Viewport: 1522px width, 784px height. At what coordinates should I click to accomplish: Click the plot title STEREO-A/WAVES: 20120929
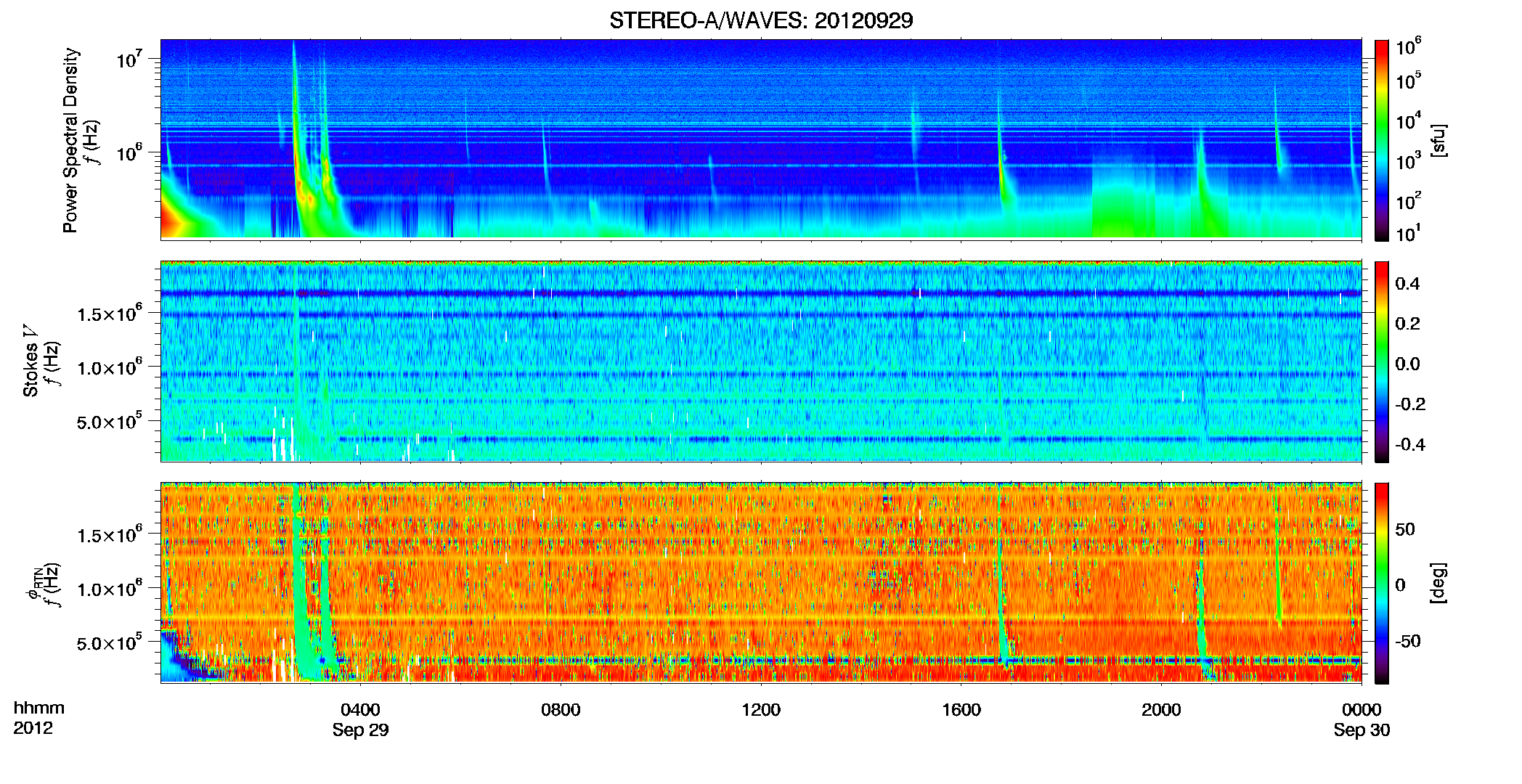point(761,20)
